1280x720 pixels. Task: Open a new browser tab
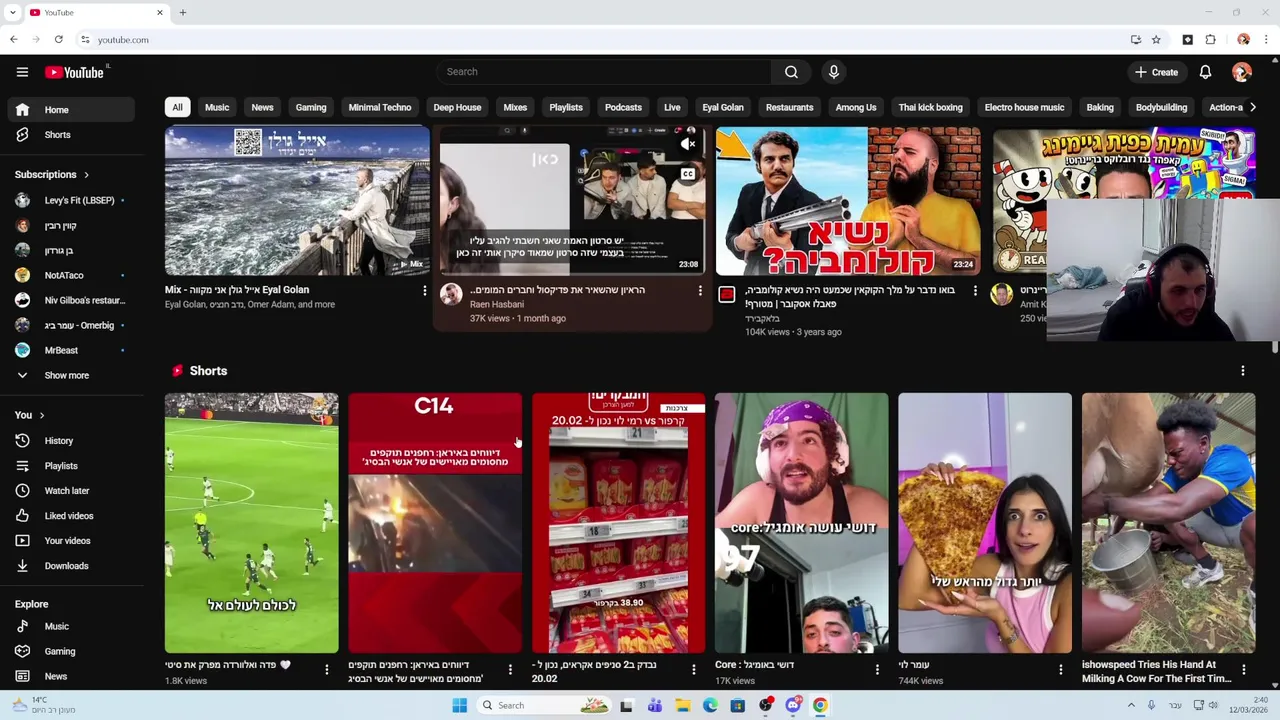click(183, 12)
